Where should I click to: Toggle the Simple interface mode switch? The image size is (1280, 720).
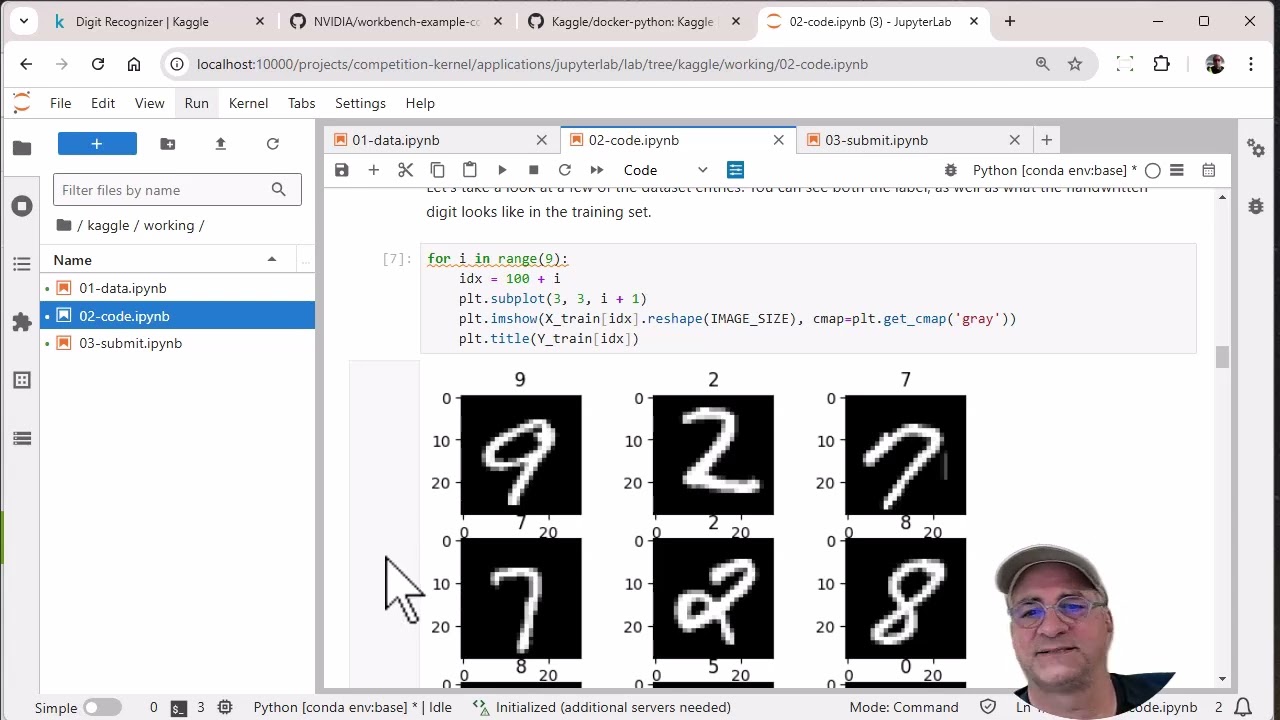coord(101,707)
